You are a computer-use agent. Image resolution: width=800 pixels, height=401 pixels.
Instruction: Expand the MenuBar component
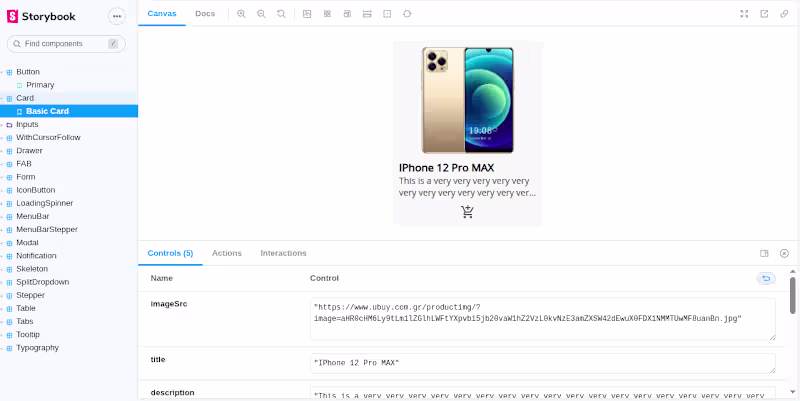[33, 217]
